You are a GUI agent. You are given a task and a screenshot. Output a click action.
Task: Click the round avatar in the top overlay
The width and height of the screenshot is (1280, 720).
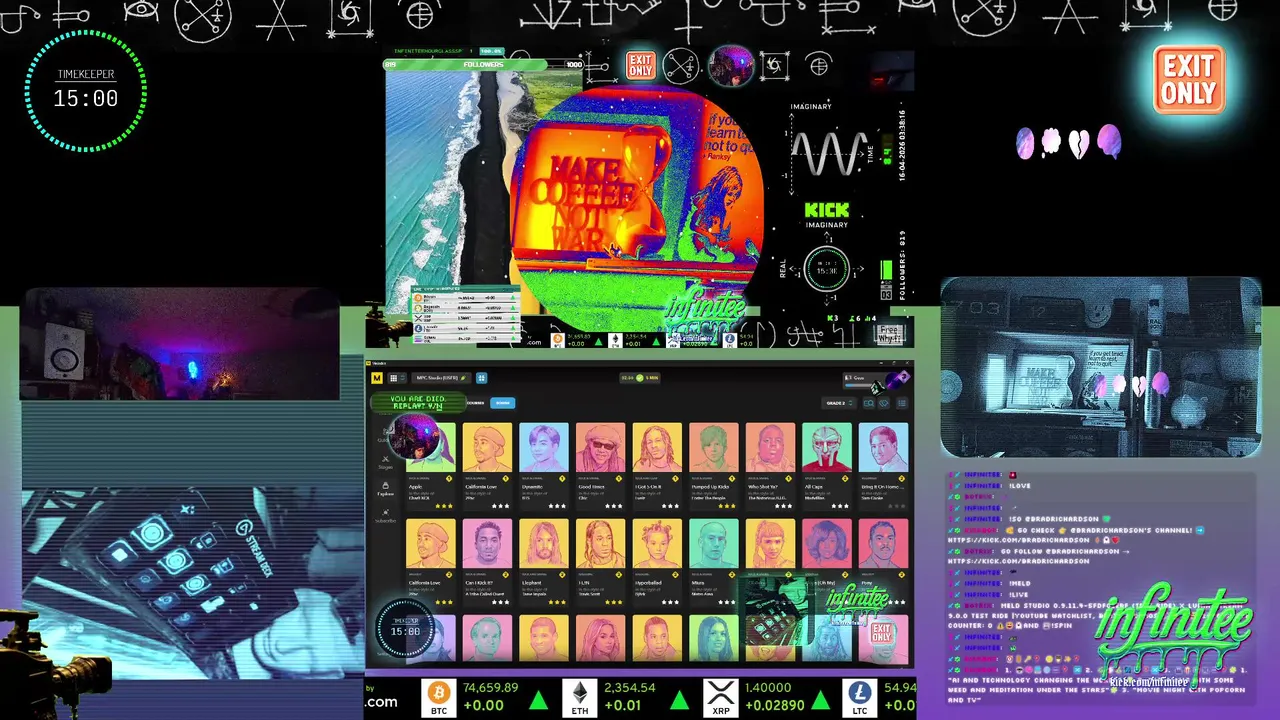(x=730, y=66)
